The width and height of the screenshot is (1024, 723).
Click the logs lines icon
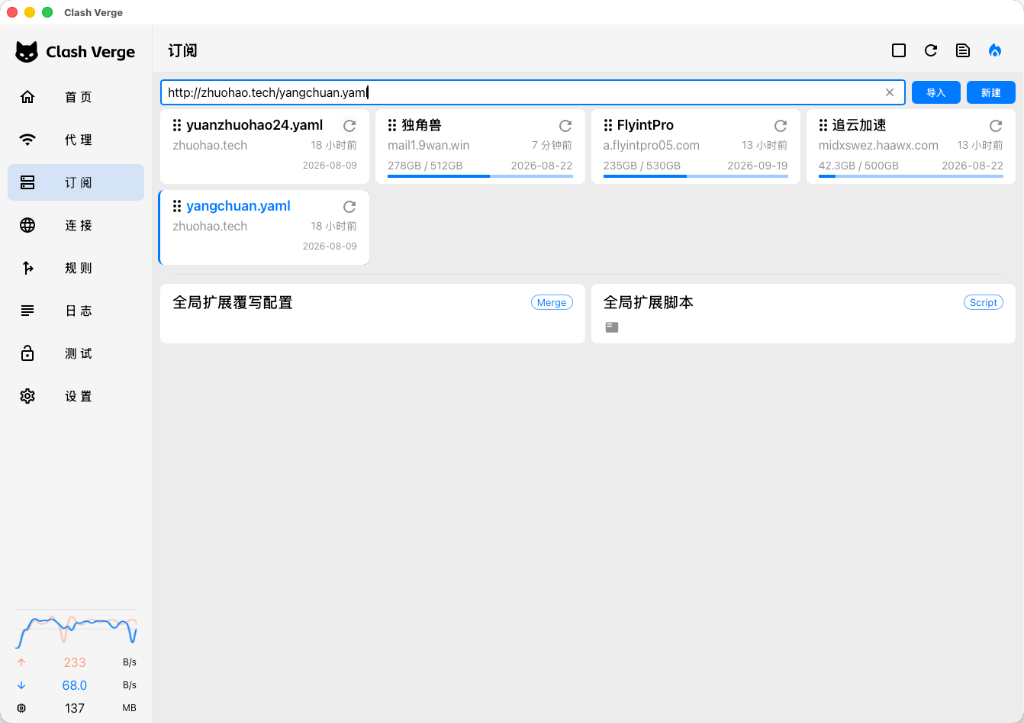[27, 311]
